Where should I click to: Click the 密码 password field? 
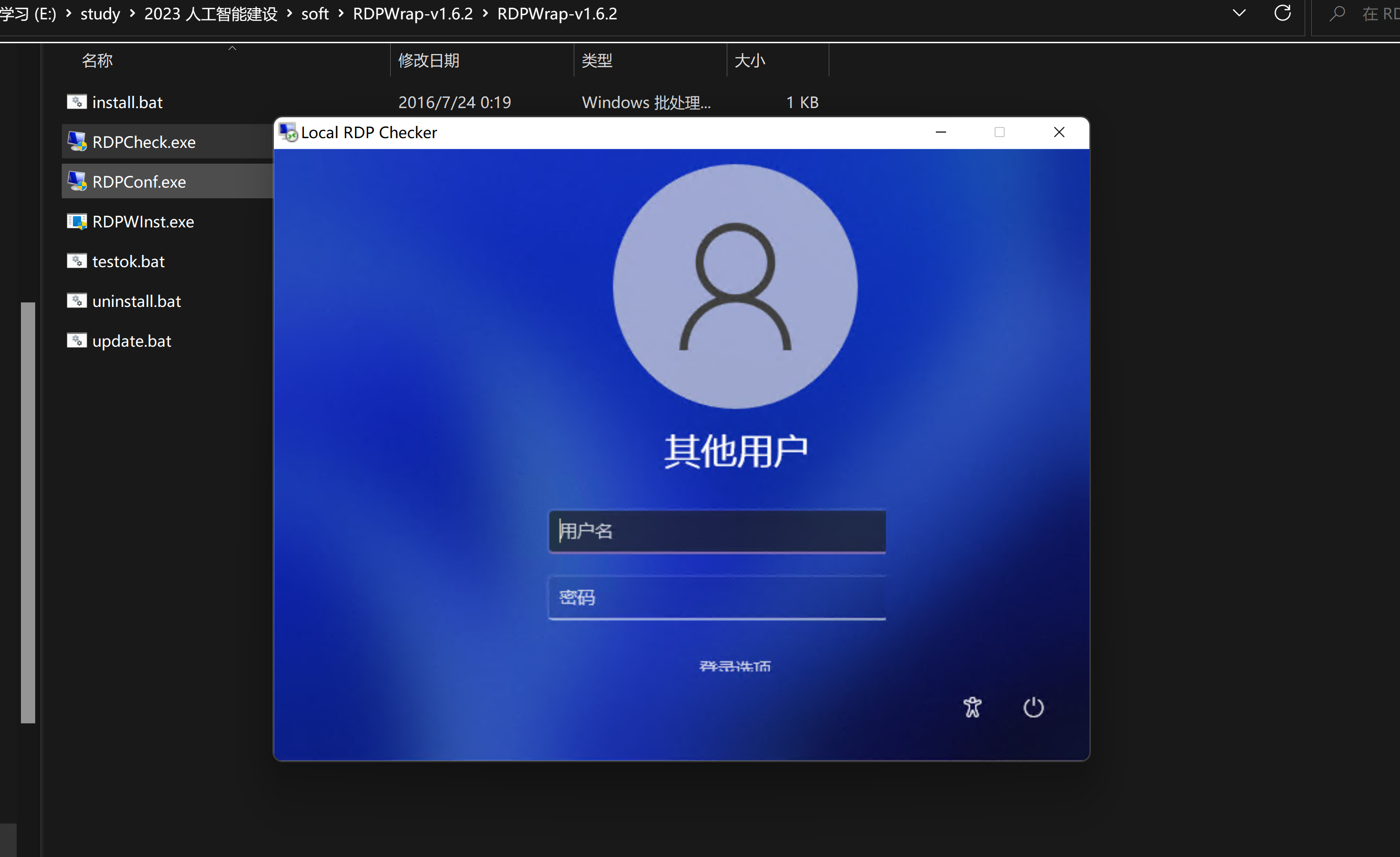717,598
